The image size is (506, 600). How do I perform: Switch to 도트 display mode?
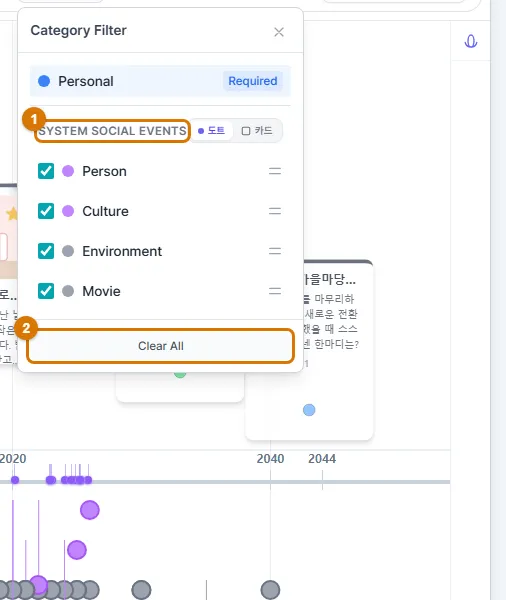211,130
